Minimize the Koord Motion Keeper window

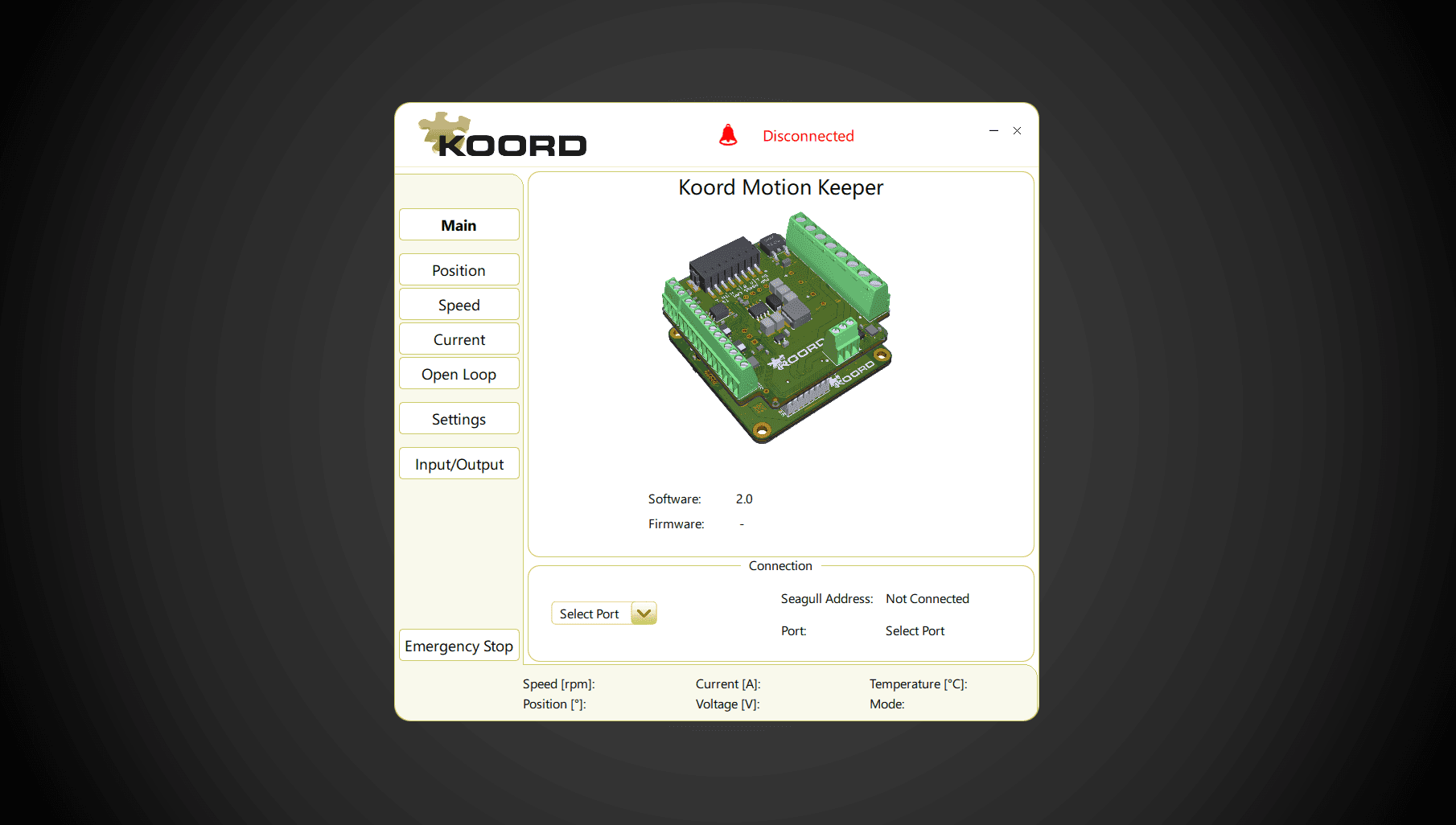[993, 130]
